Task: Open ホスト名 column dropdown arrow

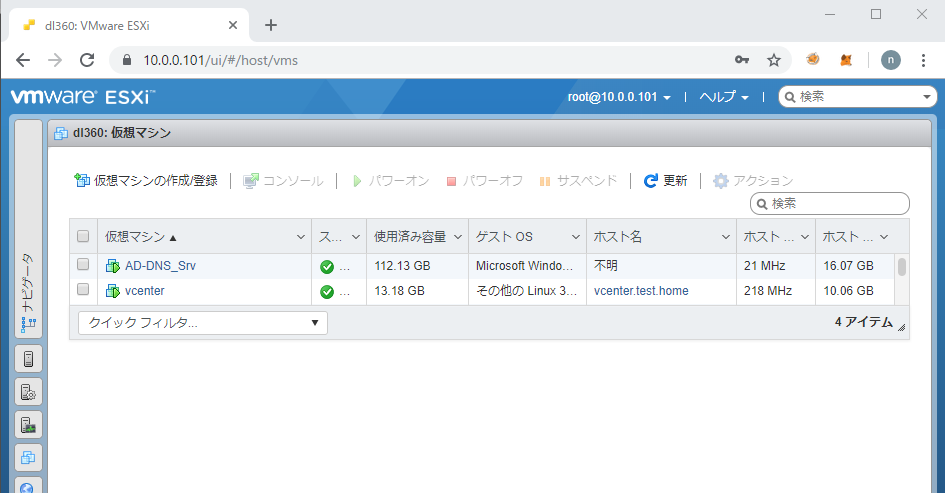Action: coord(726,237)
